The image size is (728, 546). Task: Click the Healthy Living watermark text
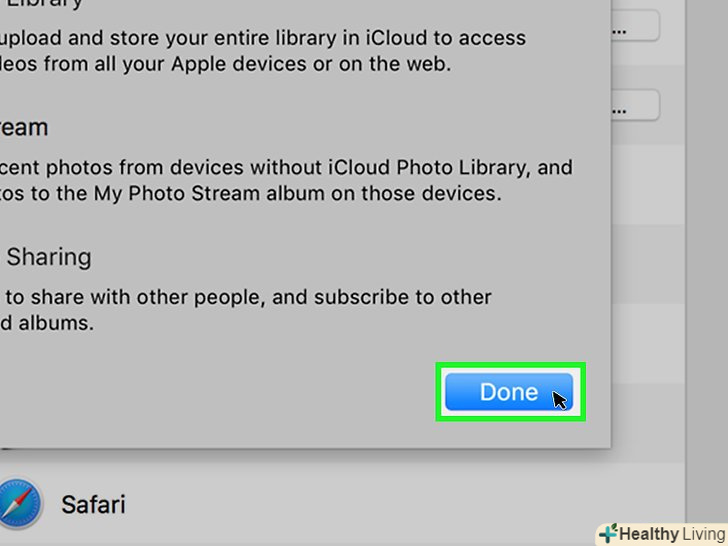(671, 533)
